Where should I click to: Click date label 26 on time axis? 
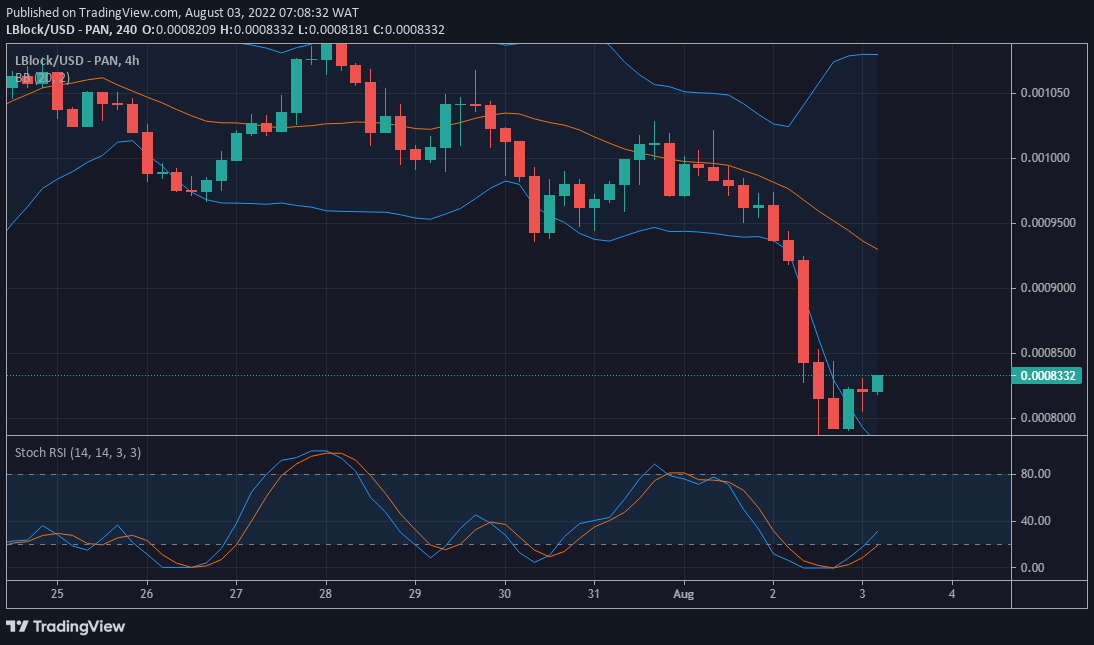[147, 594]
